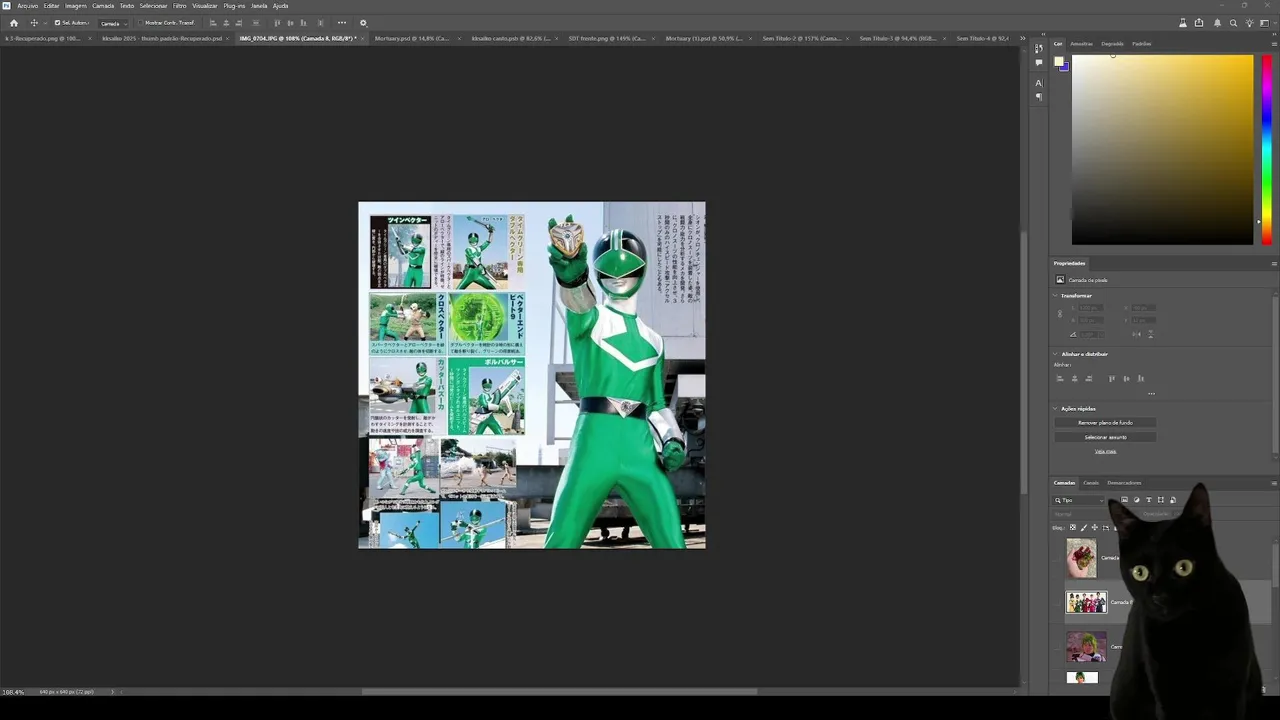The height and width of the screenshot is (720, 1280).
Task: Open the comments panel icon in side dock
Action: pos(1039,63)
